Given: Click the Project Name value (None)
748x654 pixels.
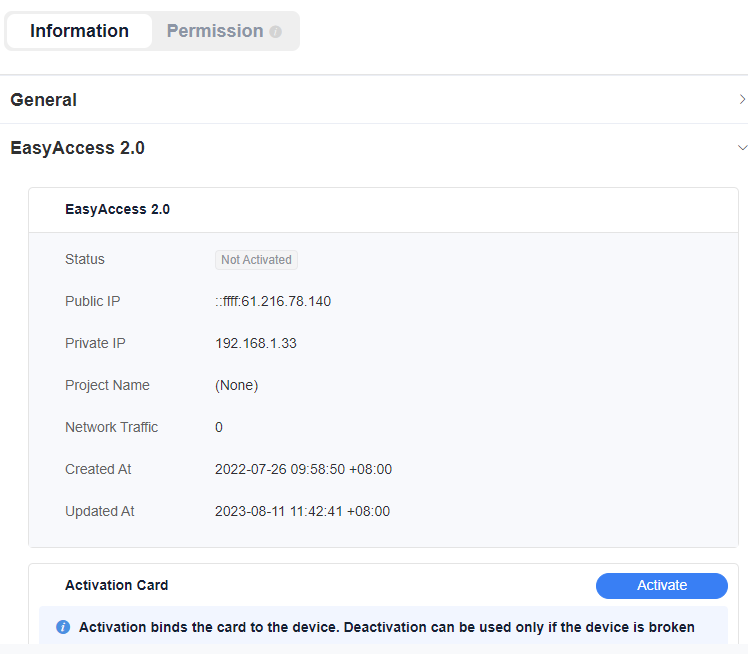Looking at the screenshot, I should (x=237, y=385).
